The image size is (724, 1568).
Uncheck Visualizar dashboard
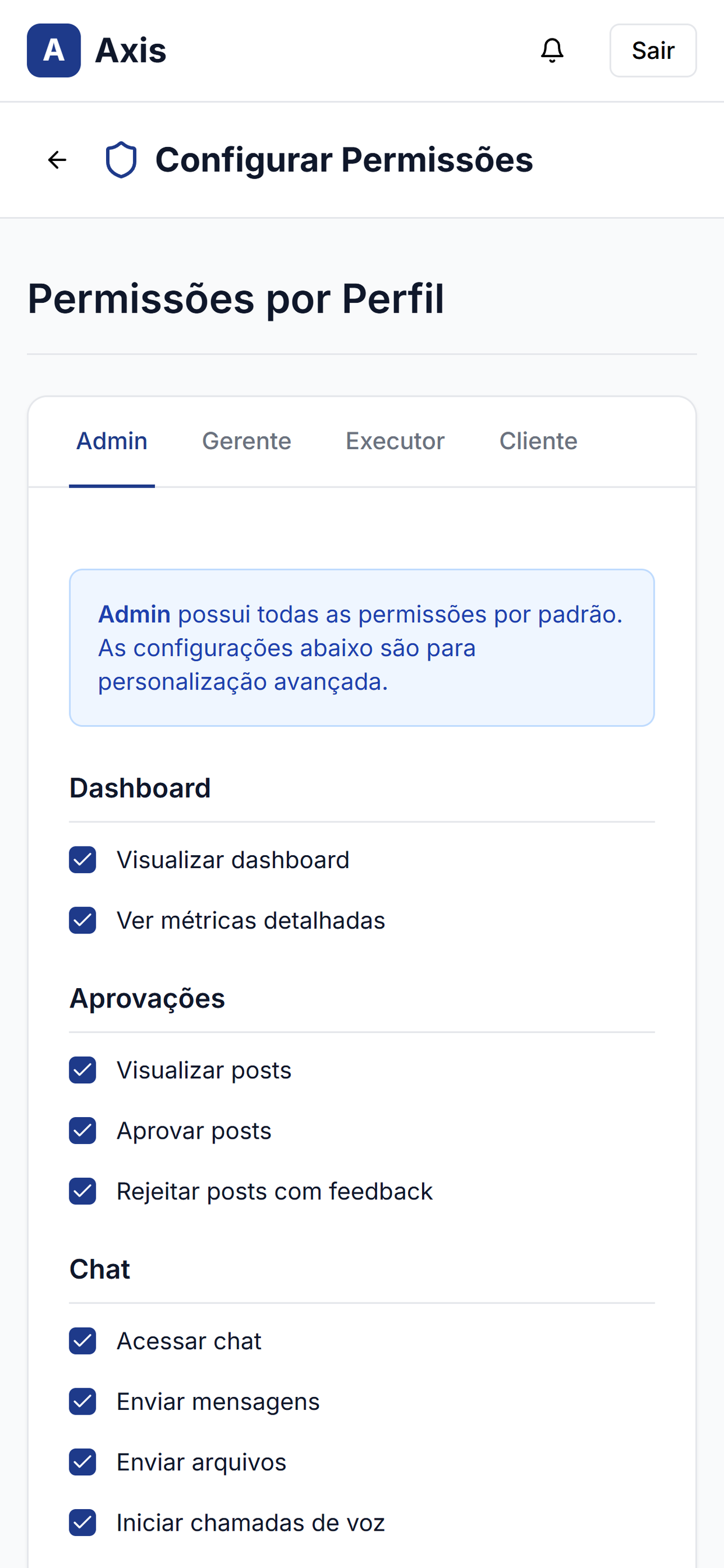pos(83,860)
